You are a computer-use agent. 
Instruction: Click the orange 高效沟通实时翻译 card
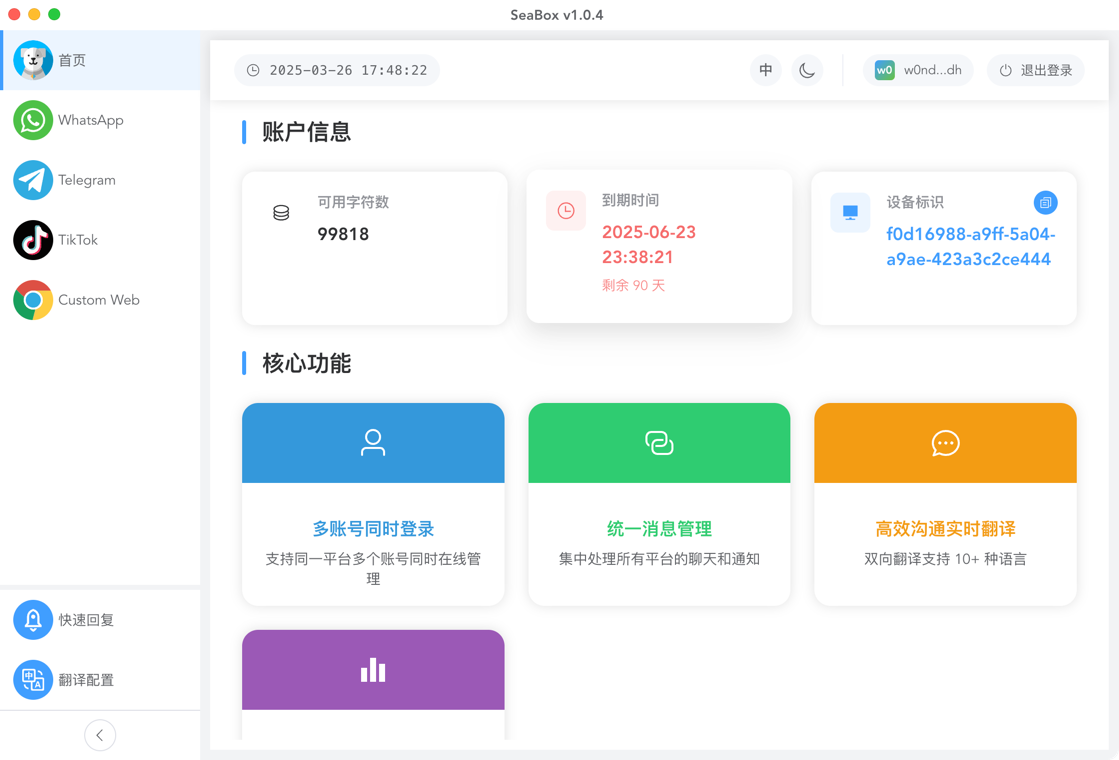[x=946, y=505]
